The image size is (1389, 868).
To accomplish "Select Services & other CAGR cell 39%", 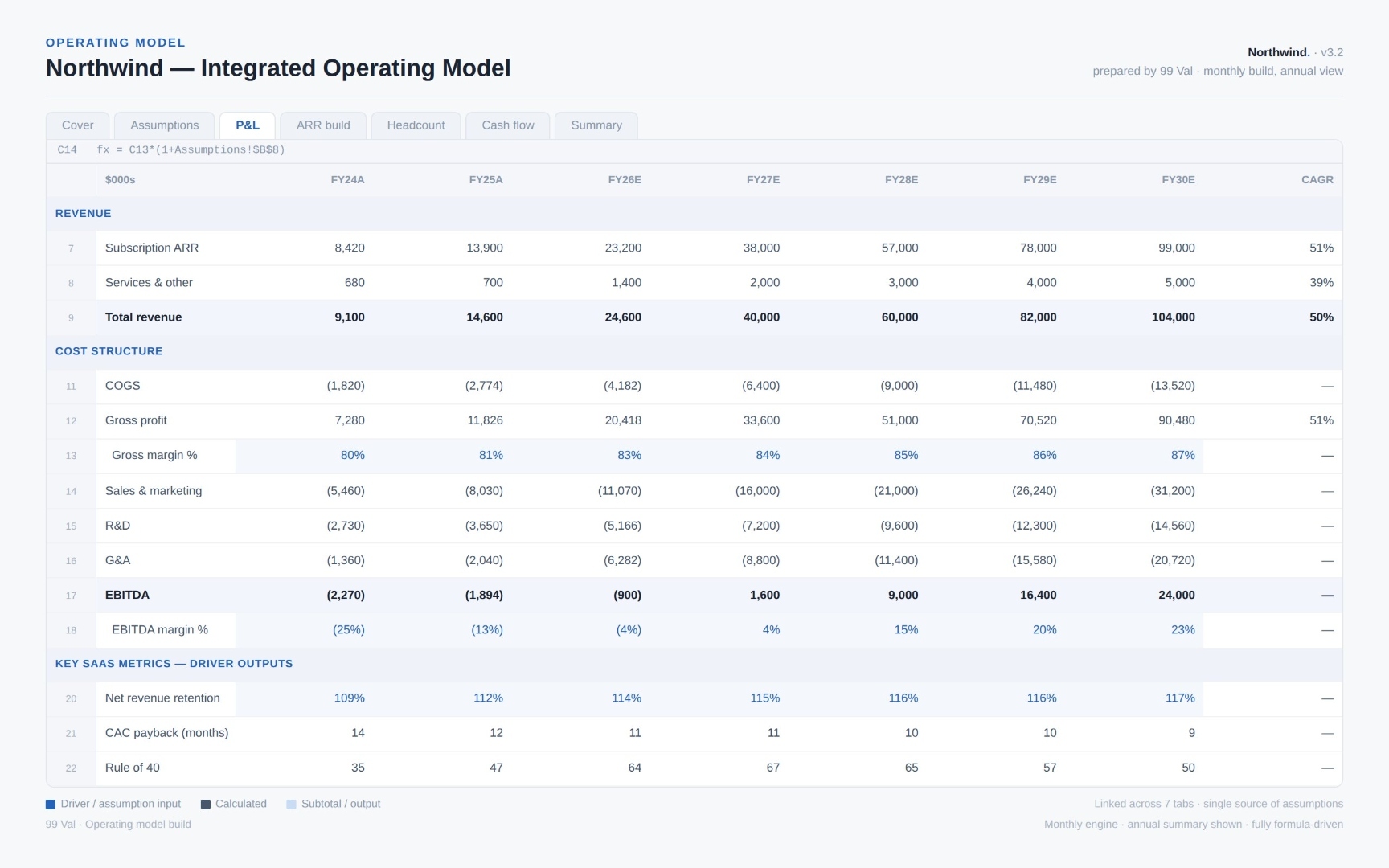I will click(1321, 282).
